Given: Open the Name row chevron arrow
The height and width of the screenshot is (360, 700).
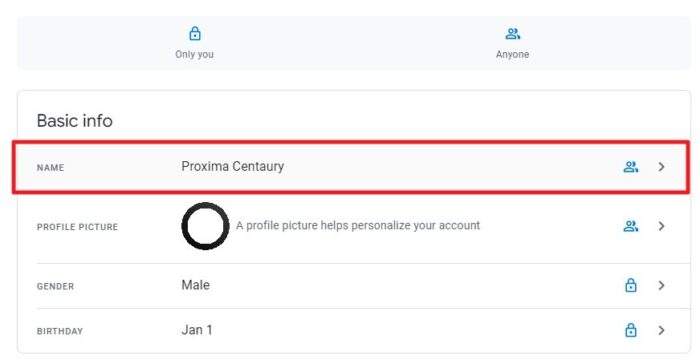Looking at the screenshot, I should pos(661,167).
